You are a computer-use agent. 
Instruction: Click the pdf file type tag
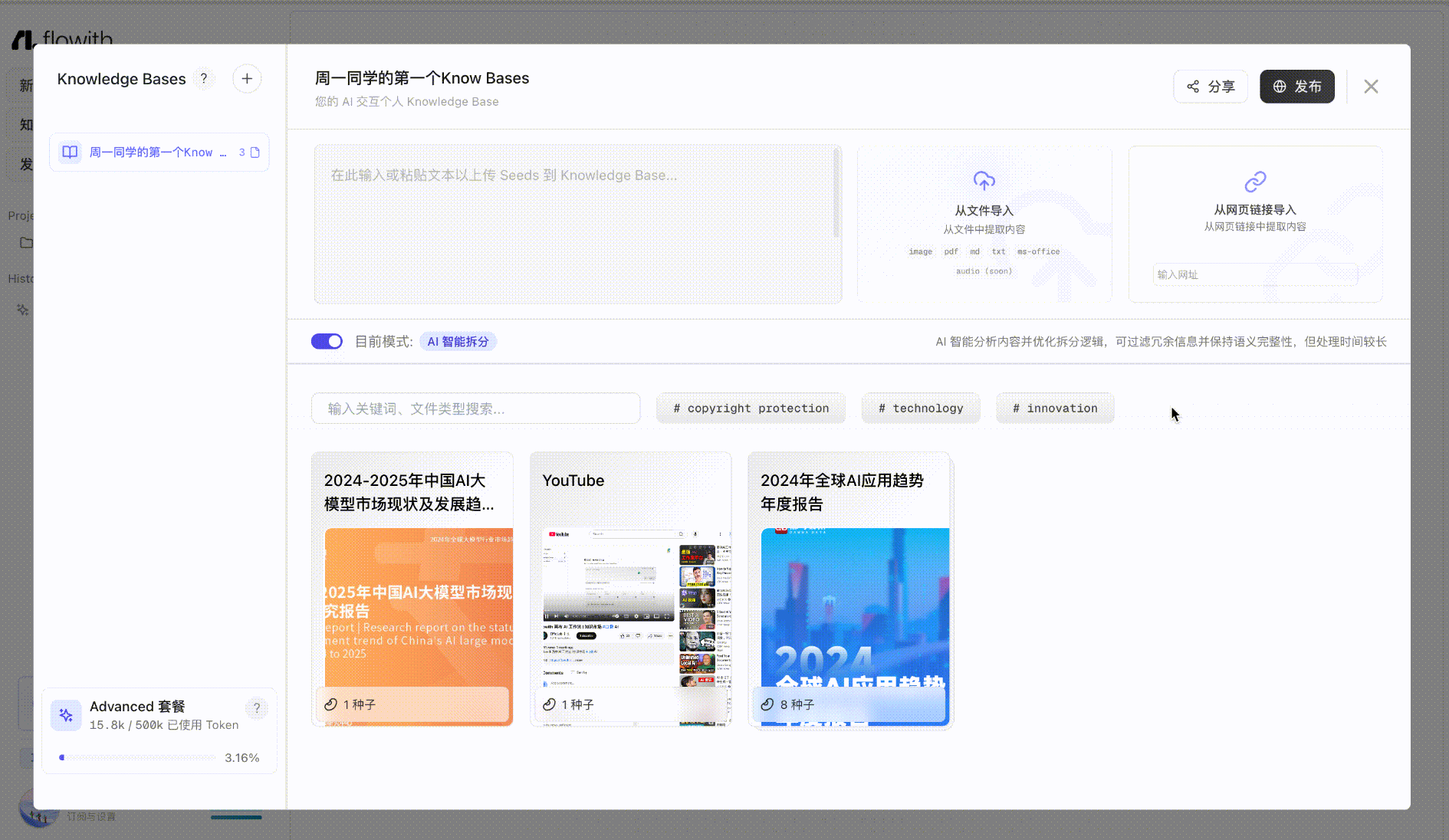click(951, 251)
